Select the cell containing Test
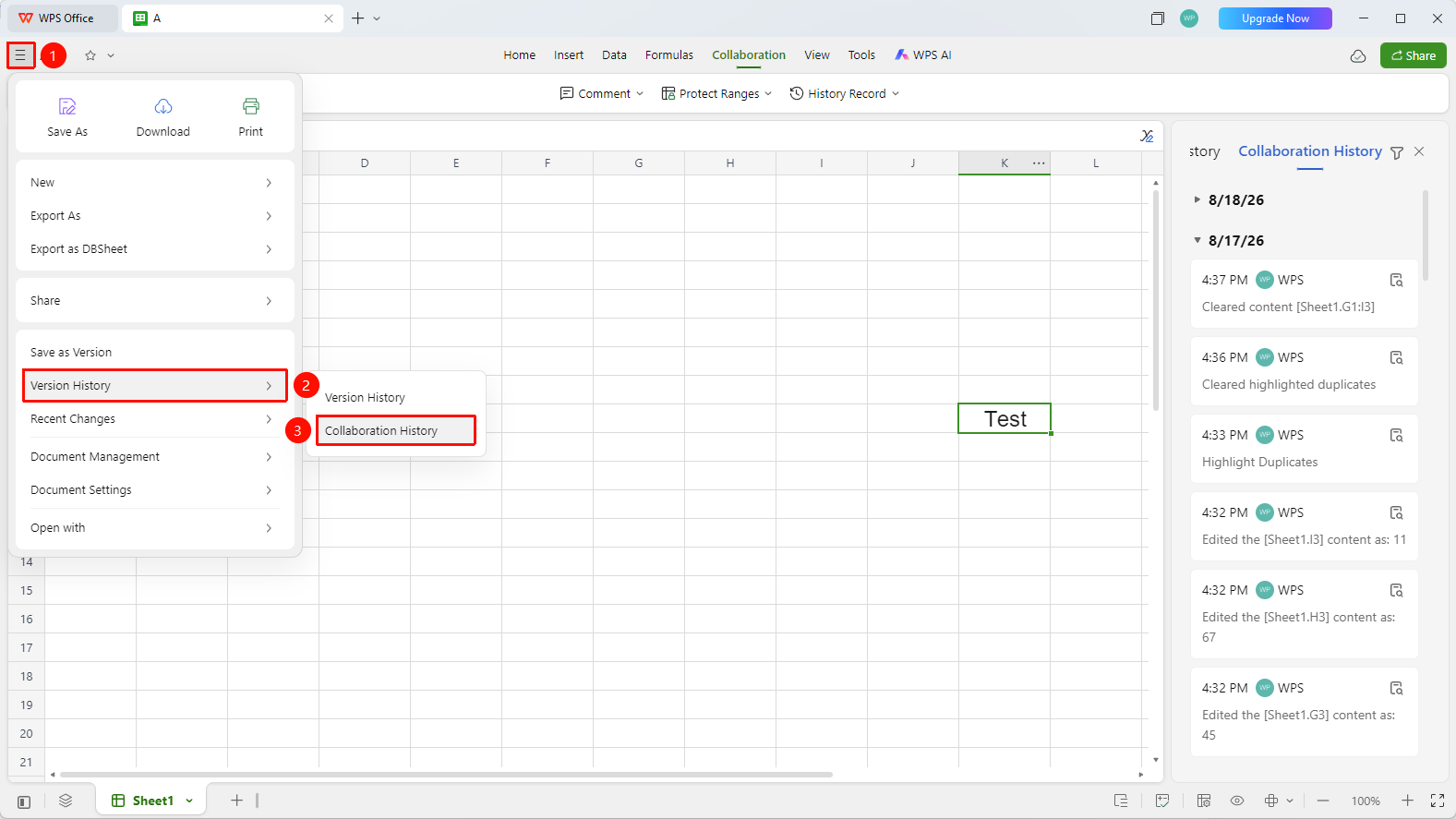Viewport: 1456px width, 819px height. 1005,418
